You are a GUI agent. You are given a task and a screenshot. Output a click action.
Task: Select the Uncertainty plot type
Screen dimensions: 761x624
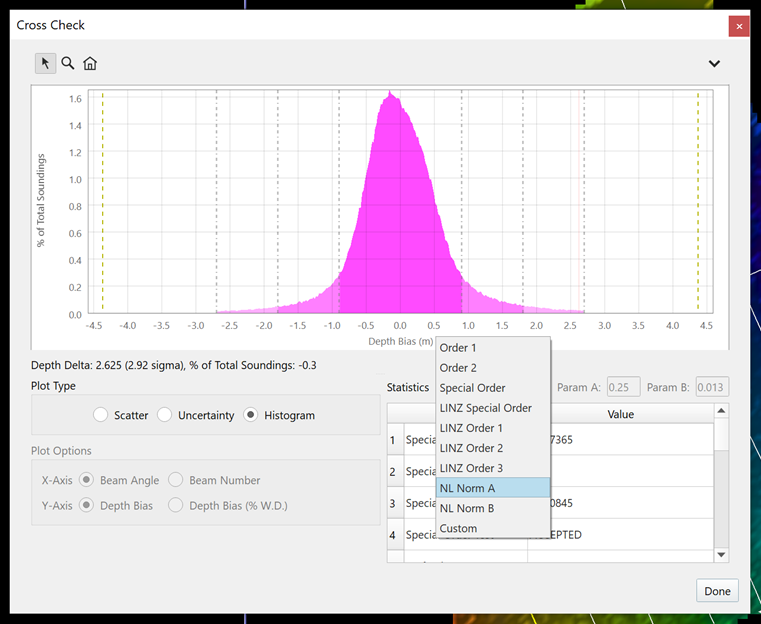(x=165, y=415)
